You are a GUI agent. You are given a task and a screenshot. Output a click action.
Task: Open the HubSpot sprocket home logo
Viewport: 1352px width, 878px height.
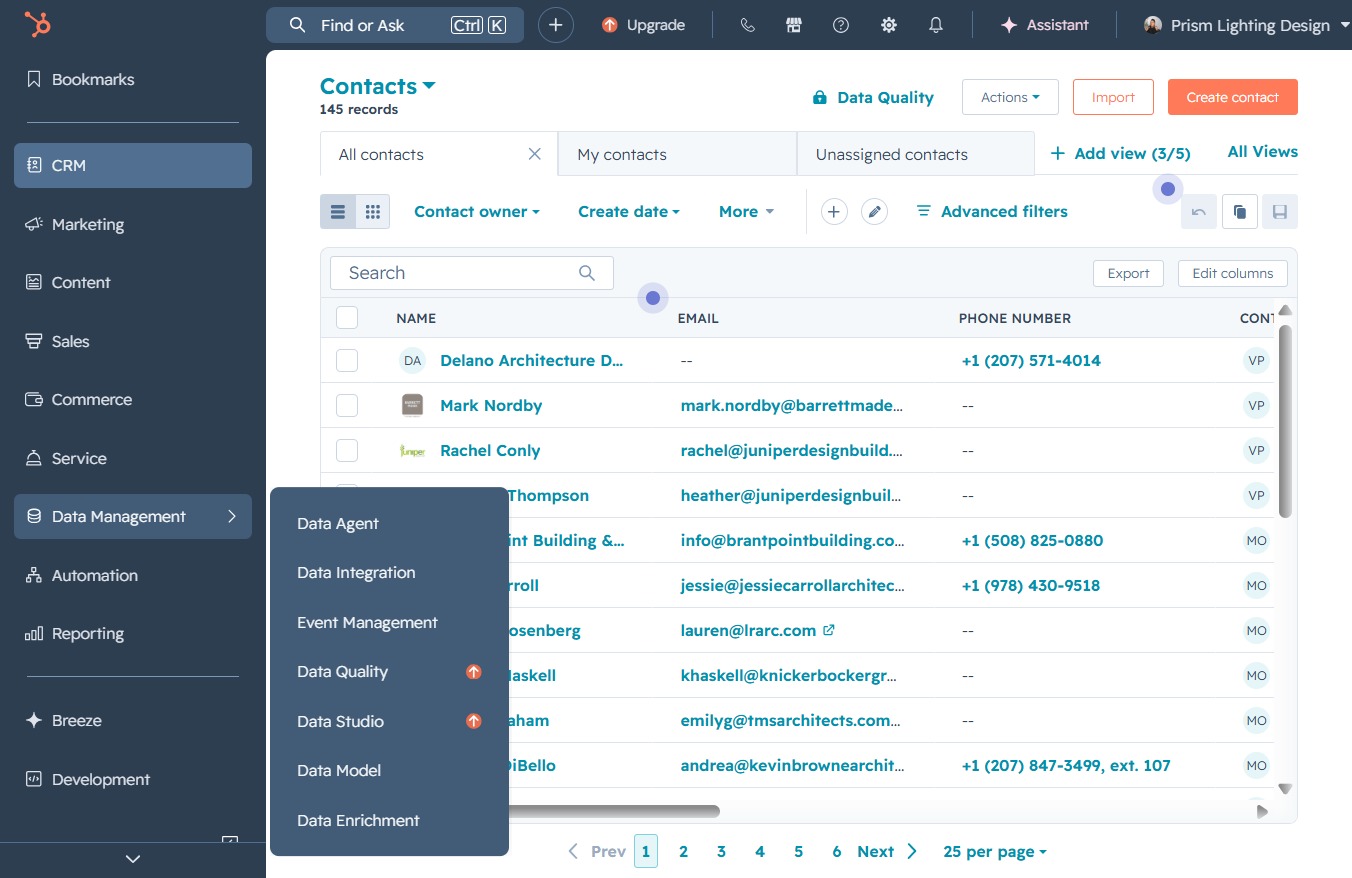coord(38,24)
